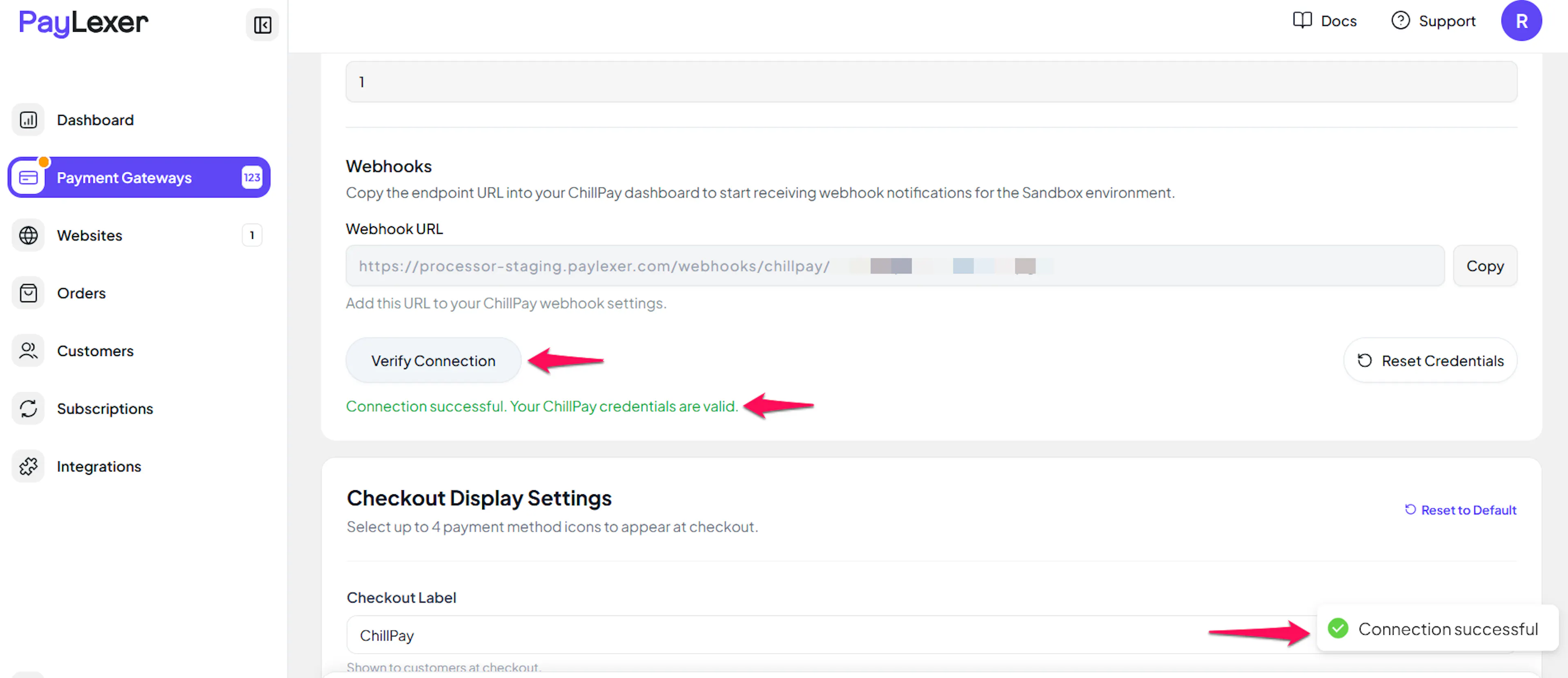Click the green check icon in toast

1338,628
